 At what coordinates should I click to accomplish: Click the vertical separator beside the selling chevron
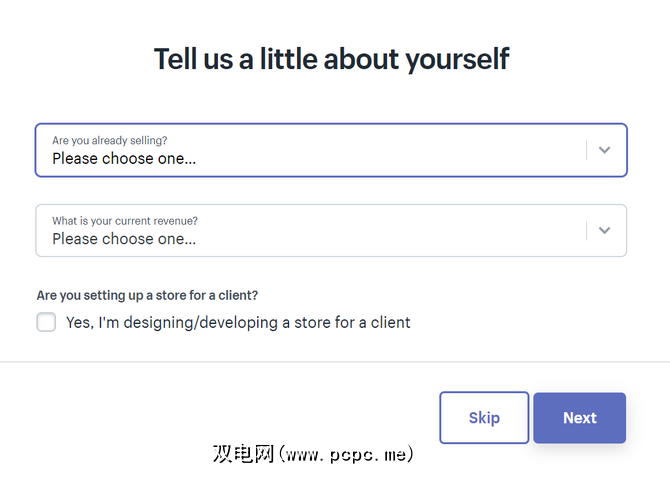pyautogui.click(x=586, y=150)
